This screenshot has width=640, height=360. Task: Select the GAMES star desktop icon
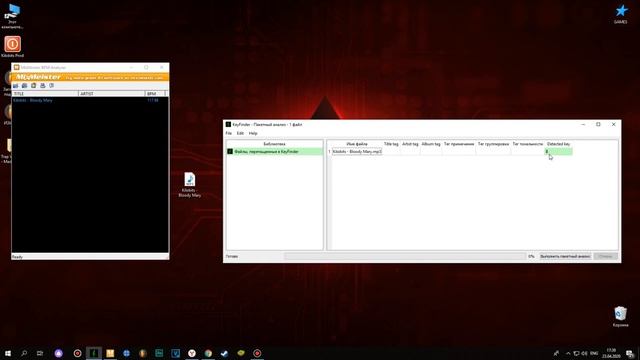(621, 13)
